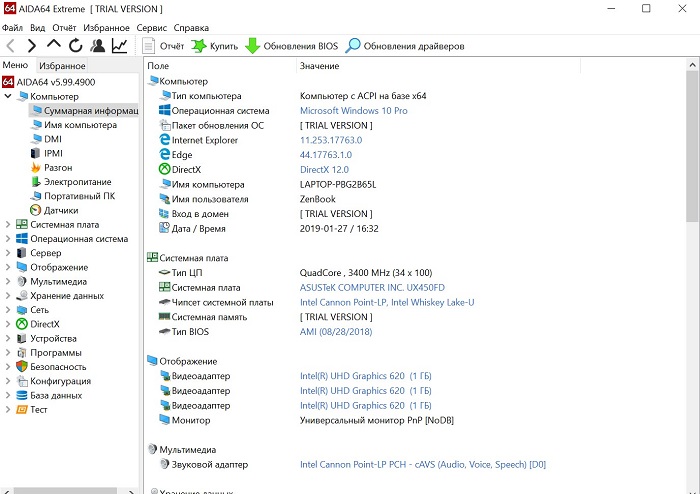Collapse the Компьютер tree node

(8, 96)
